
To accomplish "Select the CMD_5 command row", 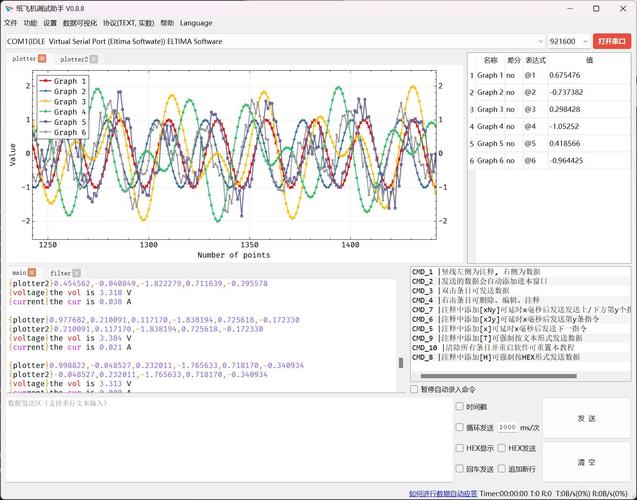I will 521,329.
